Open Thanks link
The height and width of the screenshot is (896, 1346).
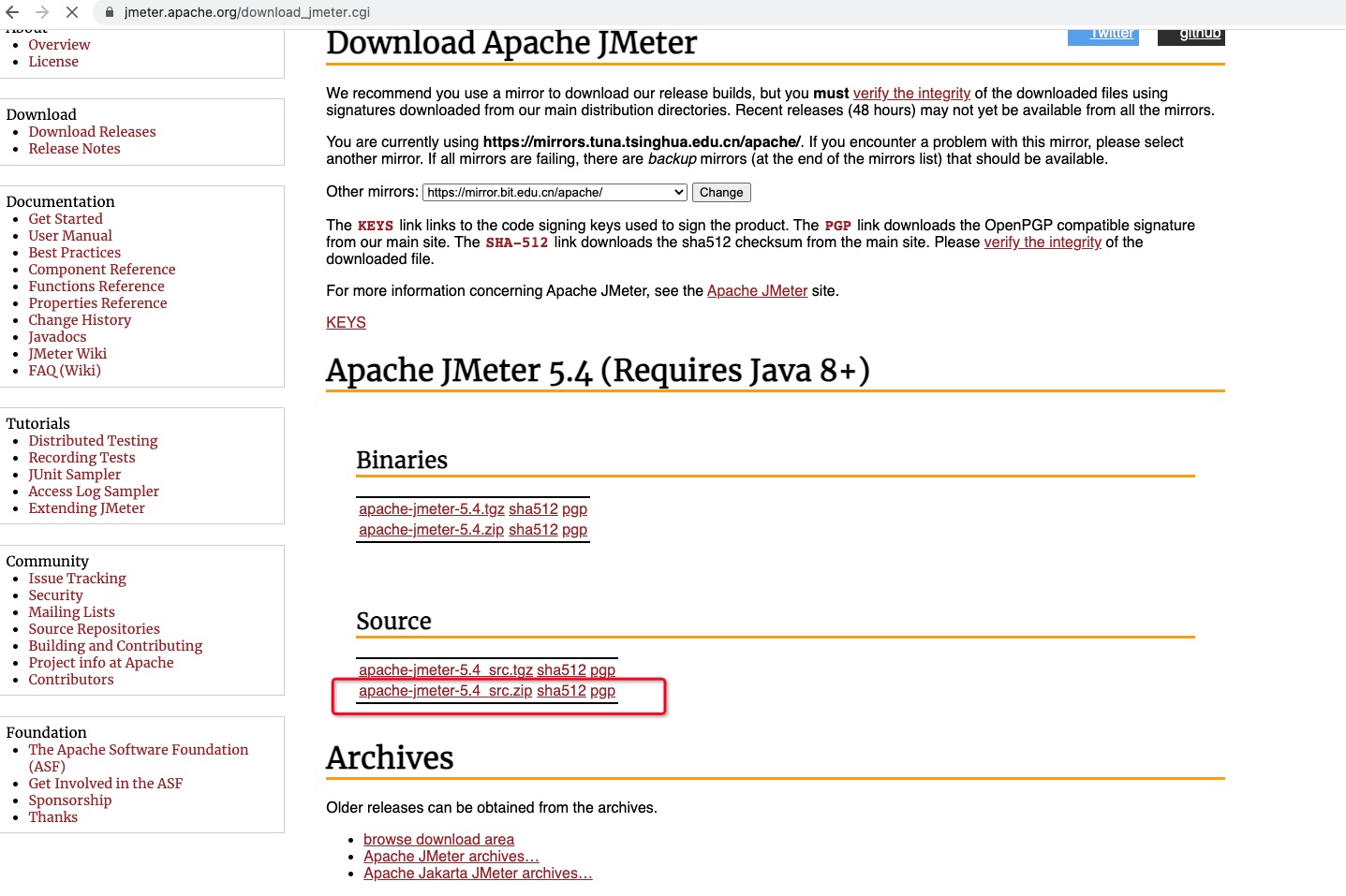pyautogui.click(x=53, y=816)
